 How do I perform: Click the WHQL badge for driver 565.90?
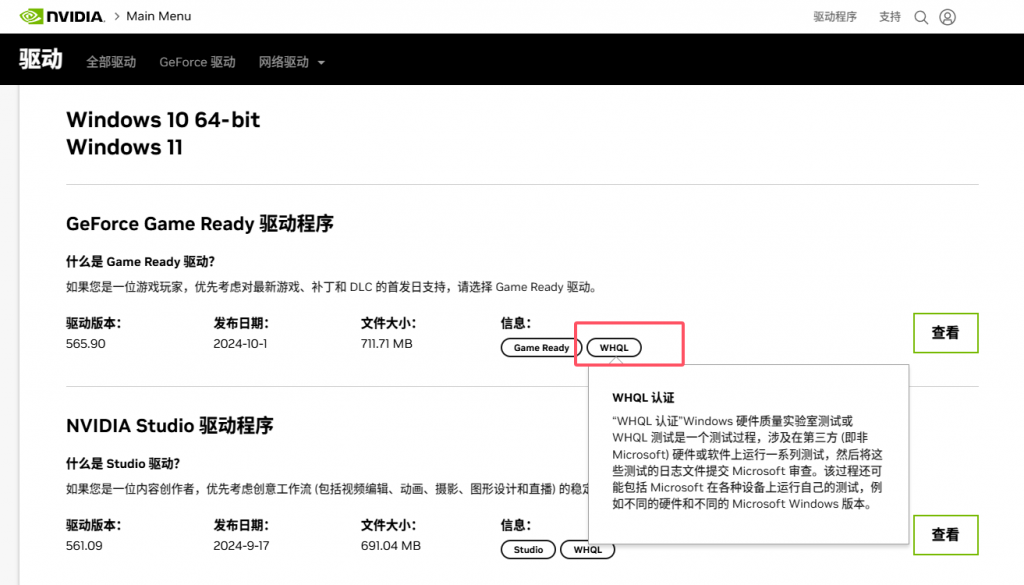614,348
